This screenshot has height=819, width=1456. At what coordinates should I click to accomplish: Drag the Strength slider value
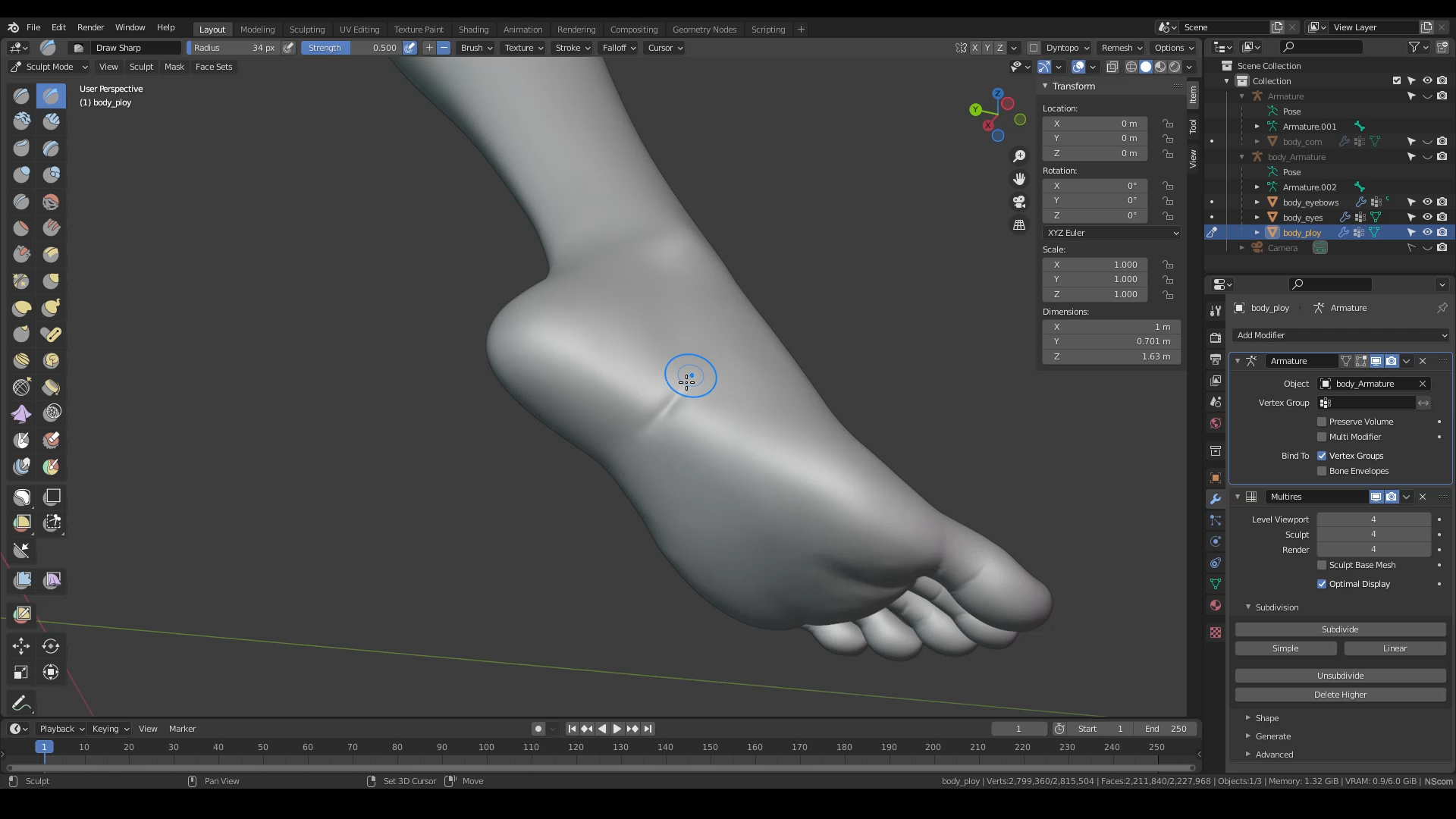[371, 47]
